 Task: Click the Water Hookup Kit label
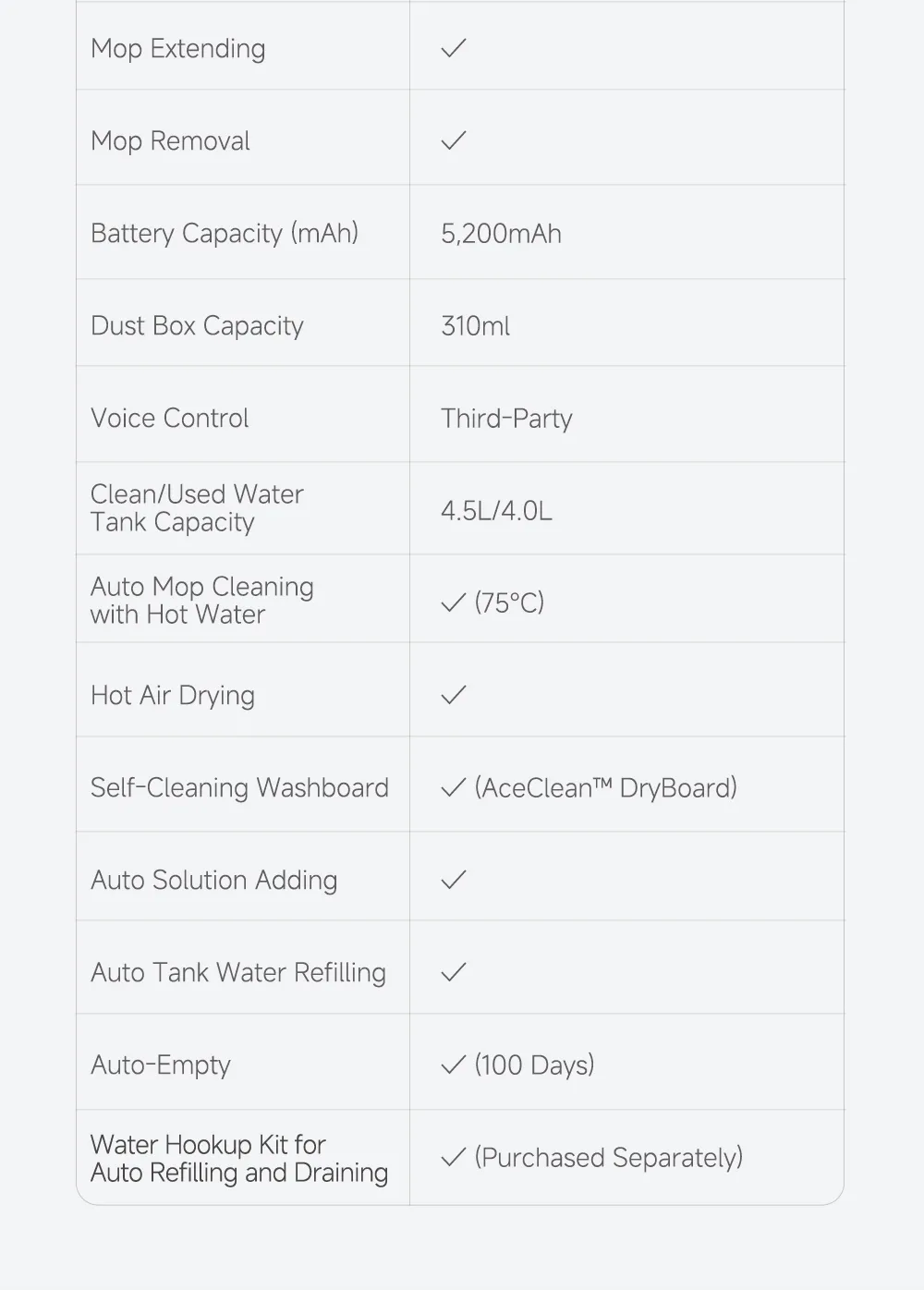tap(239, 1158)
